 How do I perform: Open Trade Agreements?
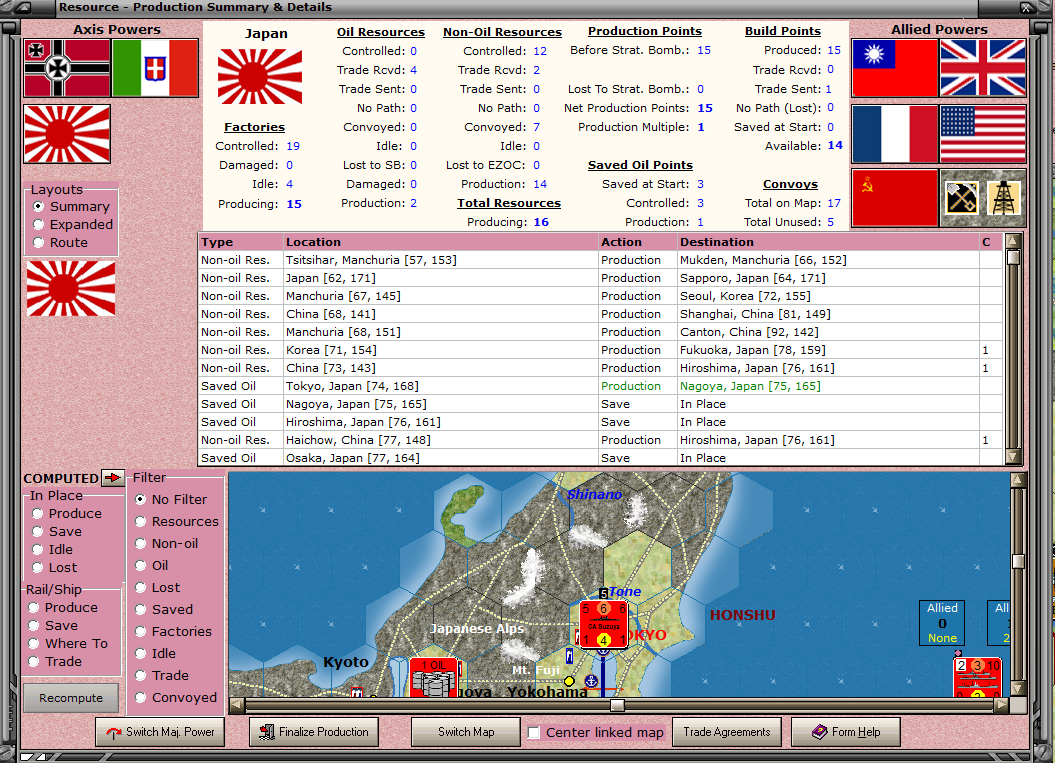click(727, 732)
